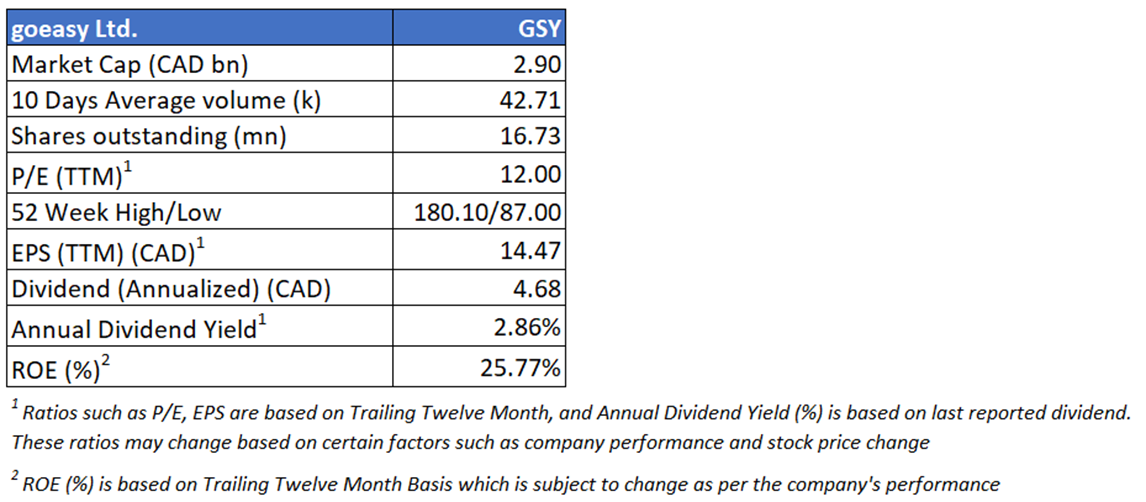Click the Dividend (Annualized) (CAD) label

168,291
